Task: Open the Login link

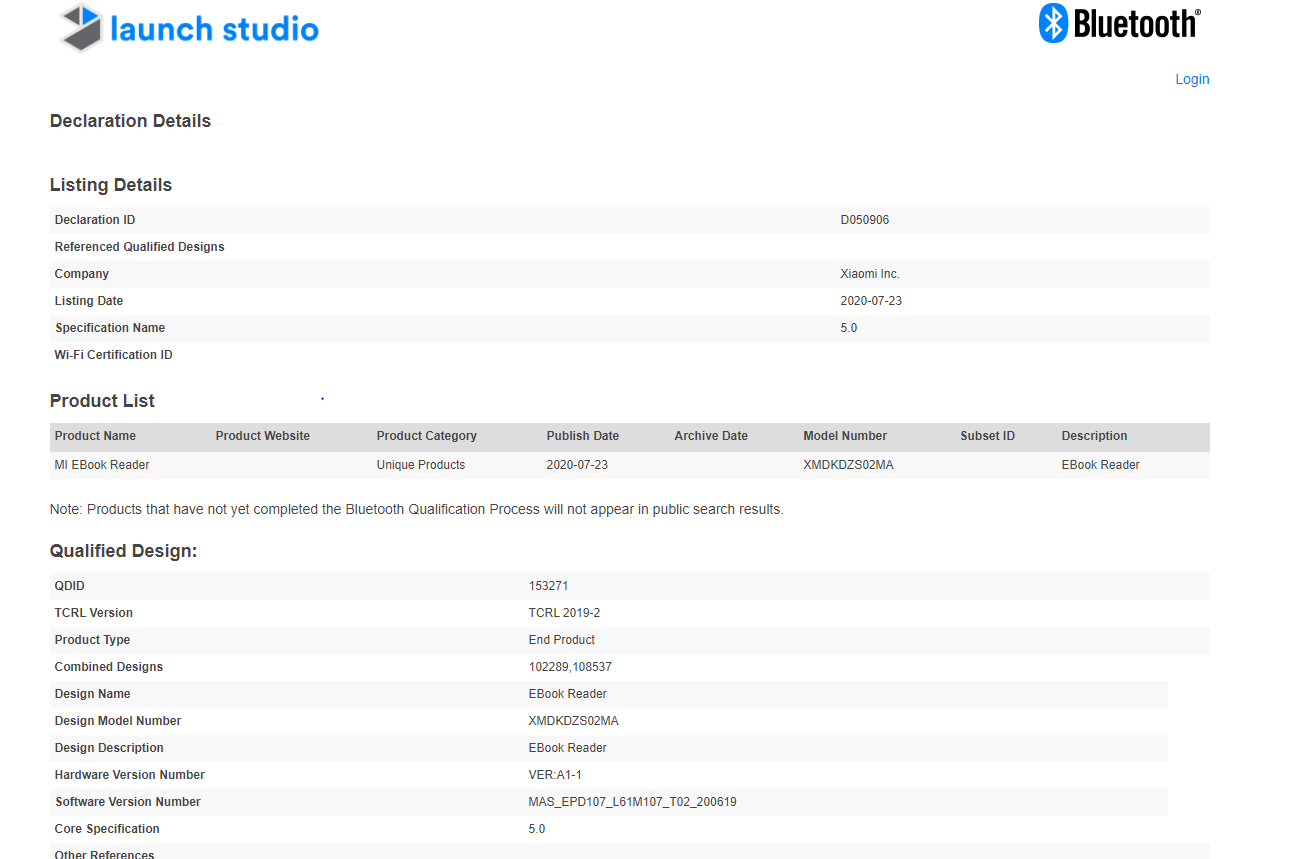Action: pyautogui.click(x=1192, y=79)
